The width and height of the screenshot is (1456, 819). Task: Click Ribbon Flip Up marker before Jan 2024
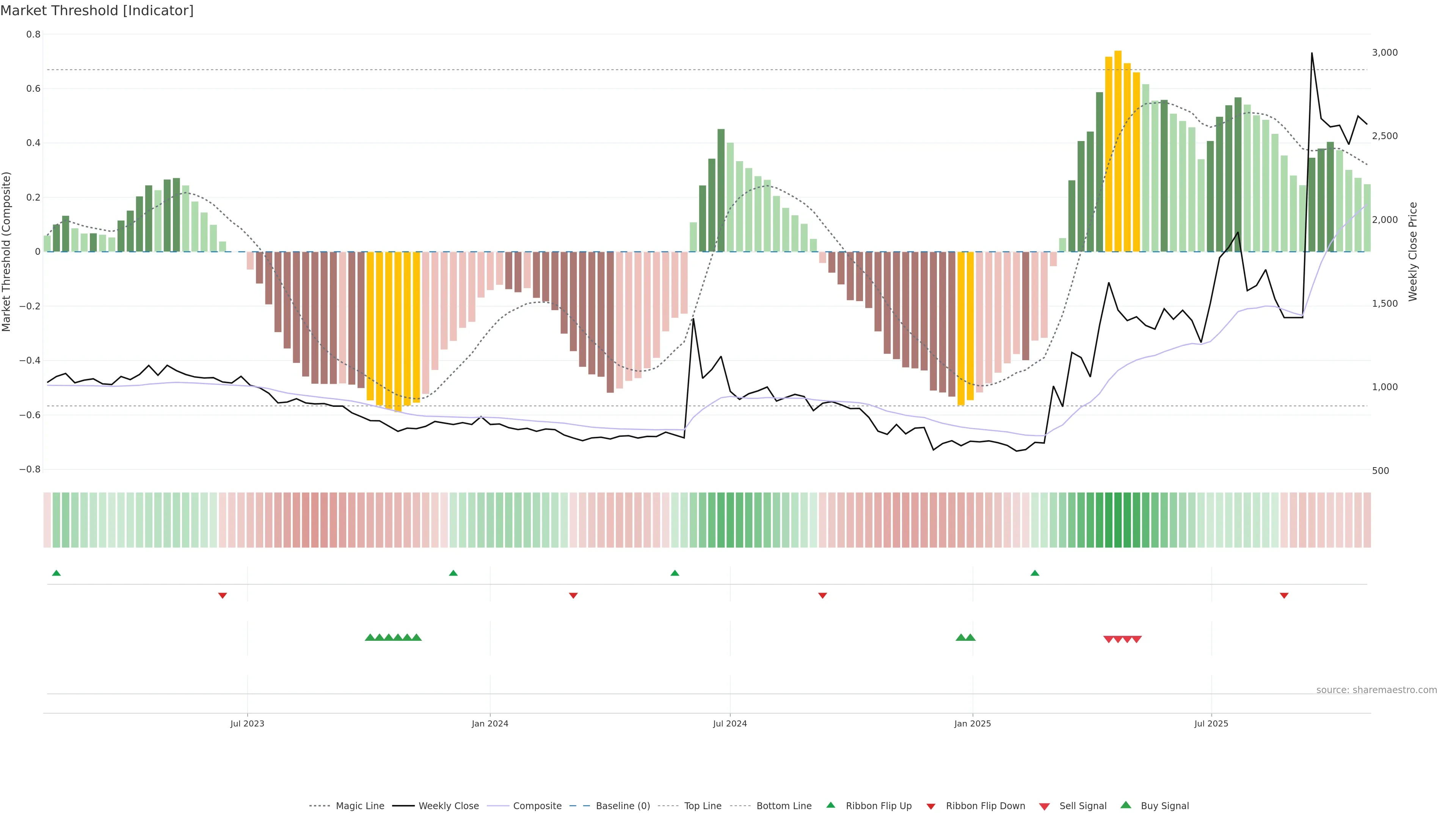click(x=453, y=573)
